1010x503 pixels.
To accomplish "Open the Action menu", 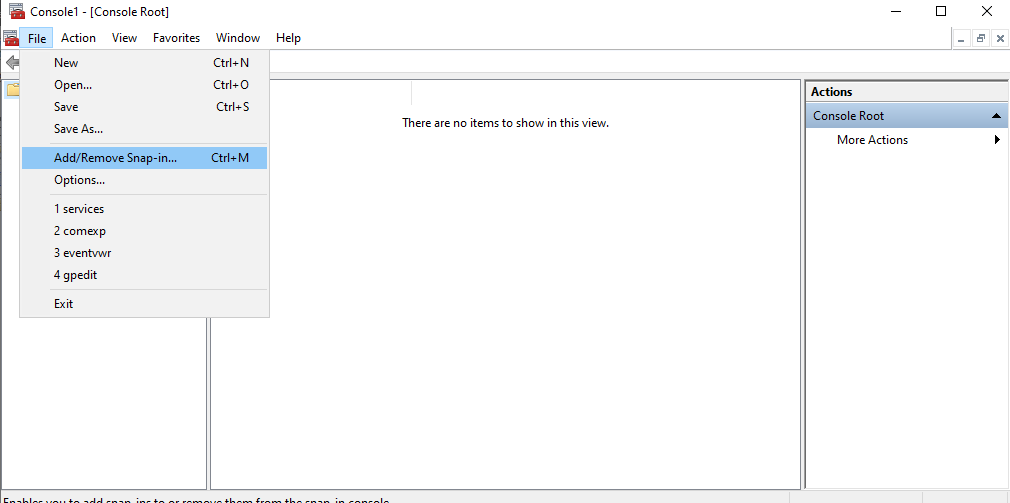I will (79, 38).
